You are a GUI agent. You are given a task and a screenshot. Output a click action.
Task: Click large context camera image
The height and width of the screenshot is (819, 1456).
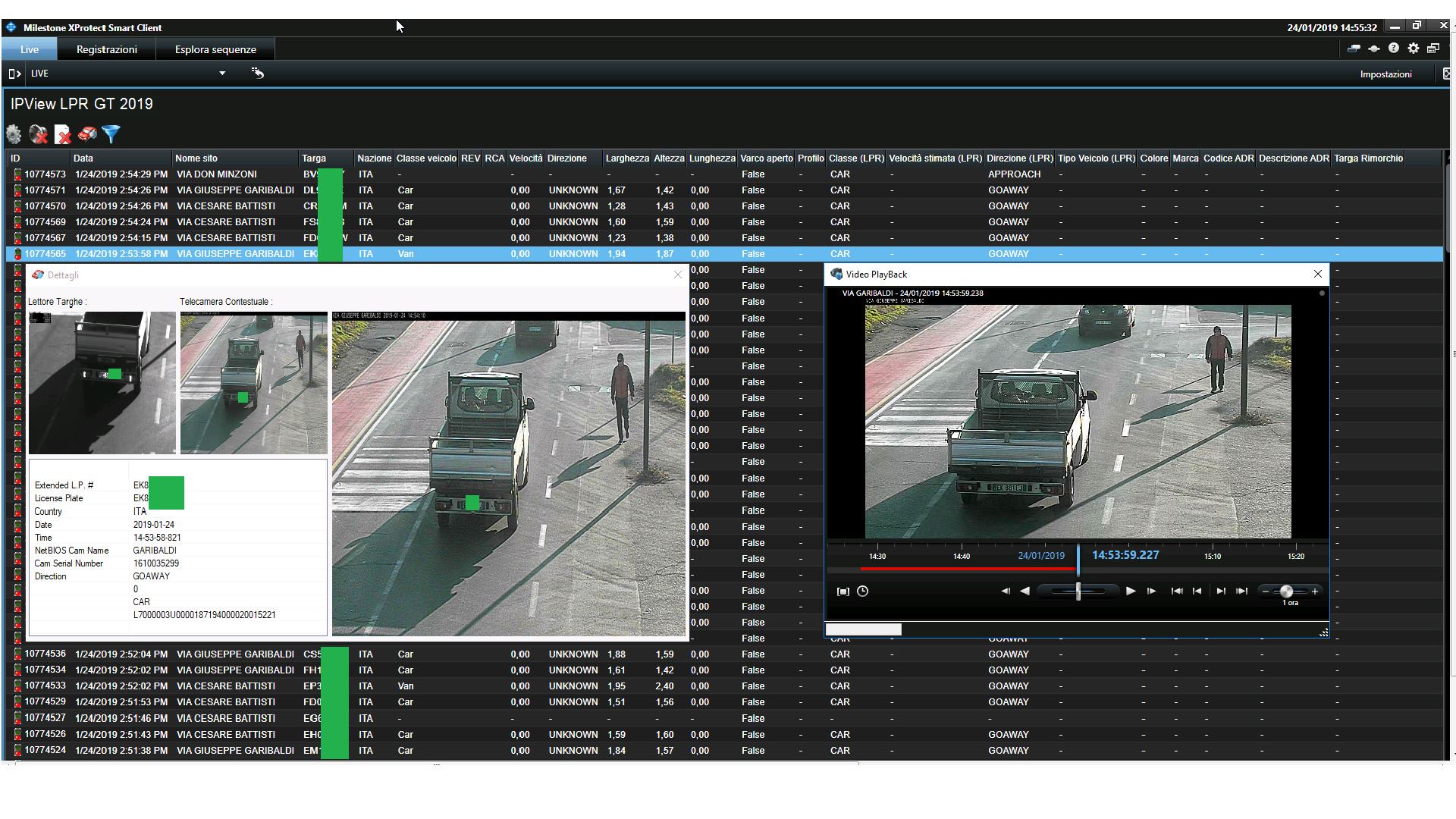508,474
